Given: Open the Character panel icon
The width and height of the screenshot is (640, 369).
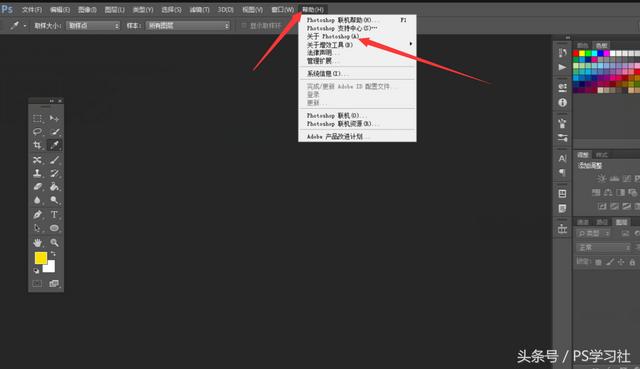Looking at the screenshot, I should tap(562, 158).
